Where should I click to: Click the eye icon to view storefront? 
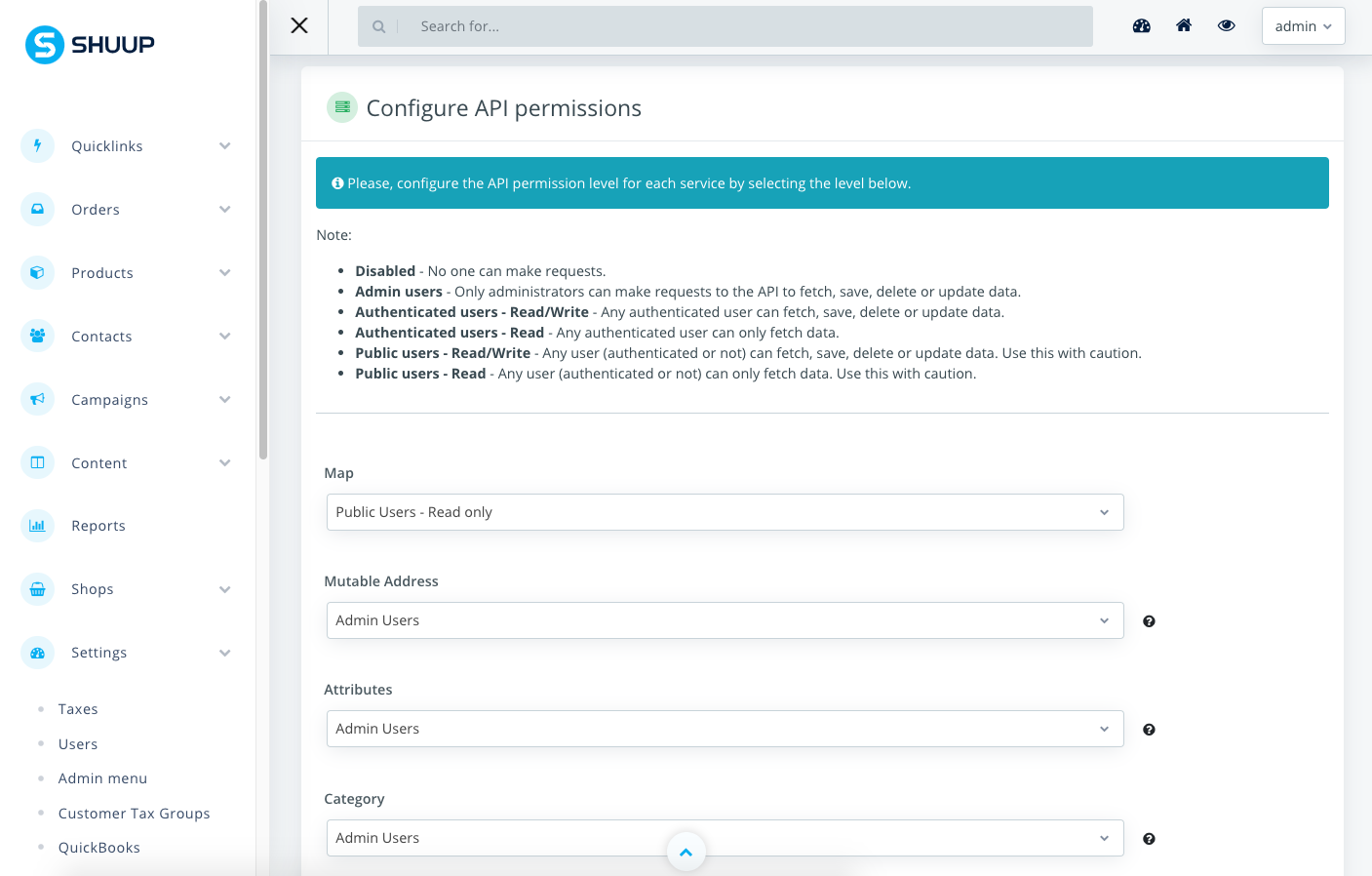coord(1227,26)
